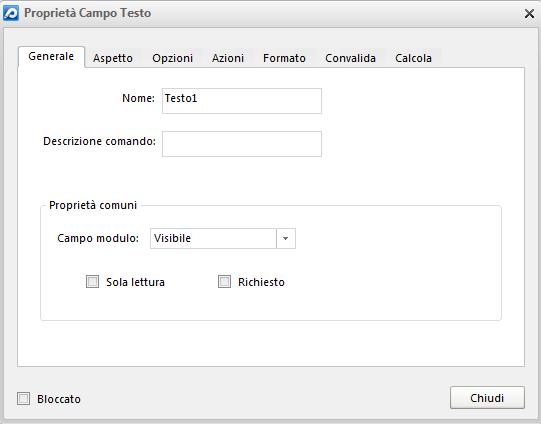
Task: Click inside the Descrizione comando text field
Action: [242, 144]
